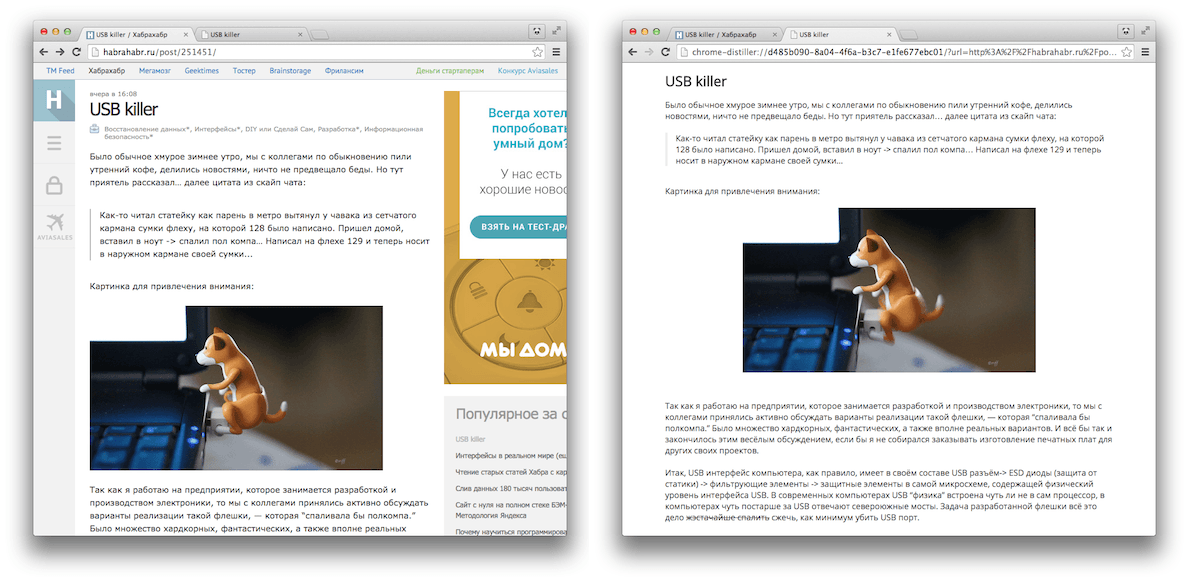
Task: Open the Мегамозг link
Action: pos(155,71)
